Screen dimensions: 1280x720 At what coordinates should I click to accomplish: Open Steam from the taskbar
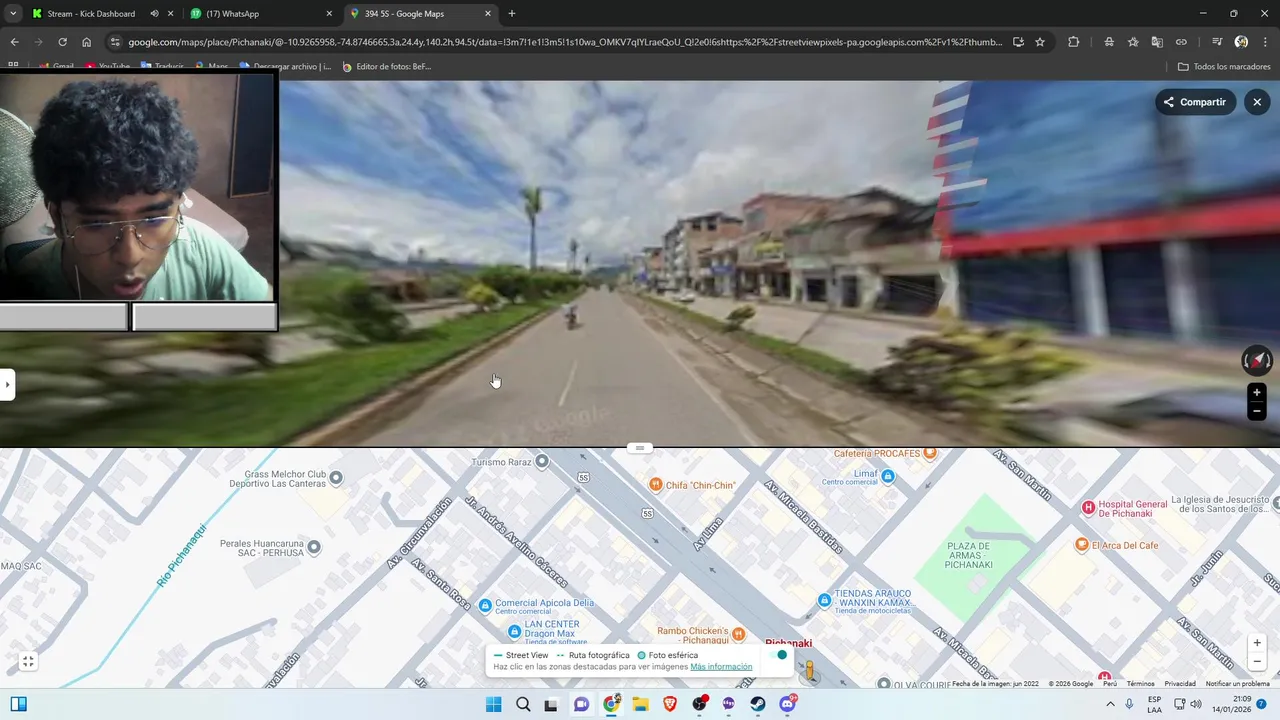click(x=758, y=704)
